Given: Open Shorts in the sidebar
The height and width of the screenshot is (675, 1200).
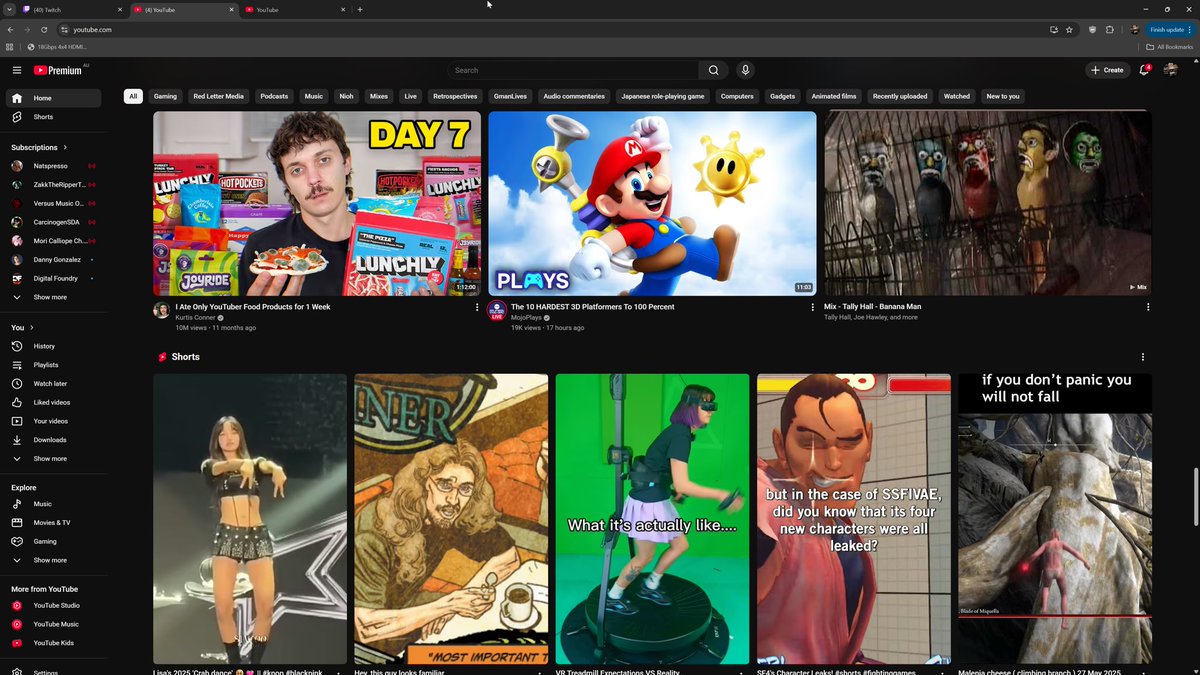Looking at the screenshot, I should pyautogui.click(x=53, y=117).
